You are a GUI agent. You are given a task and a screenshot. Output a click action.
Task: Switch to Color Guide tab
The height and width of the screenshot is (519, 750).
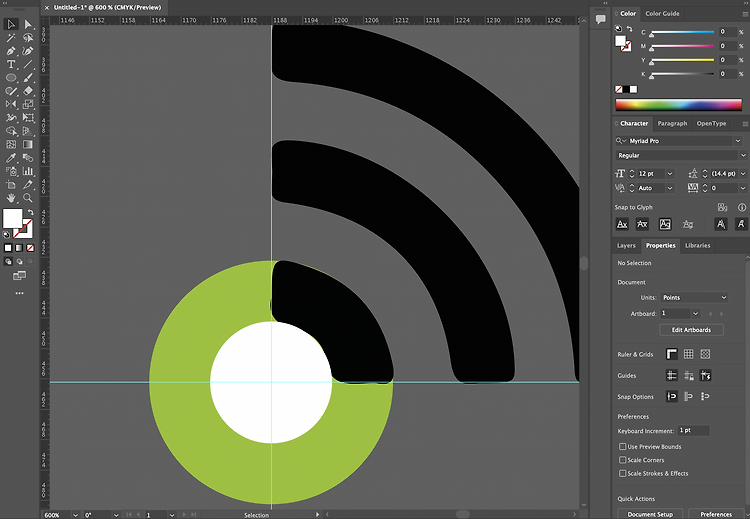click(662, 13)
